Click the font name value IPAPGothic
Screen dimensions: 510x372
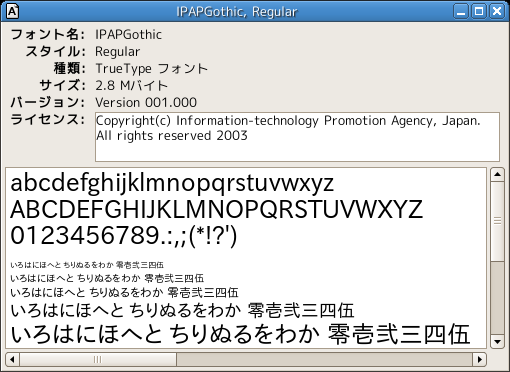129,35
